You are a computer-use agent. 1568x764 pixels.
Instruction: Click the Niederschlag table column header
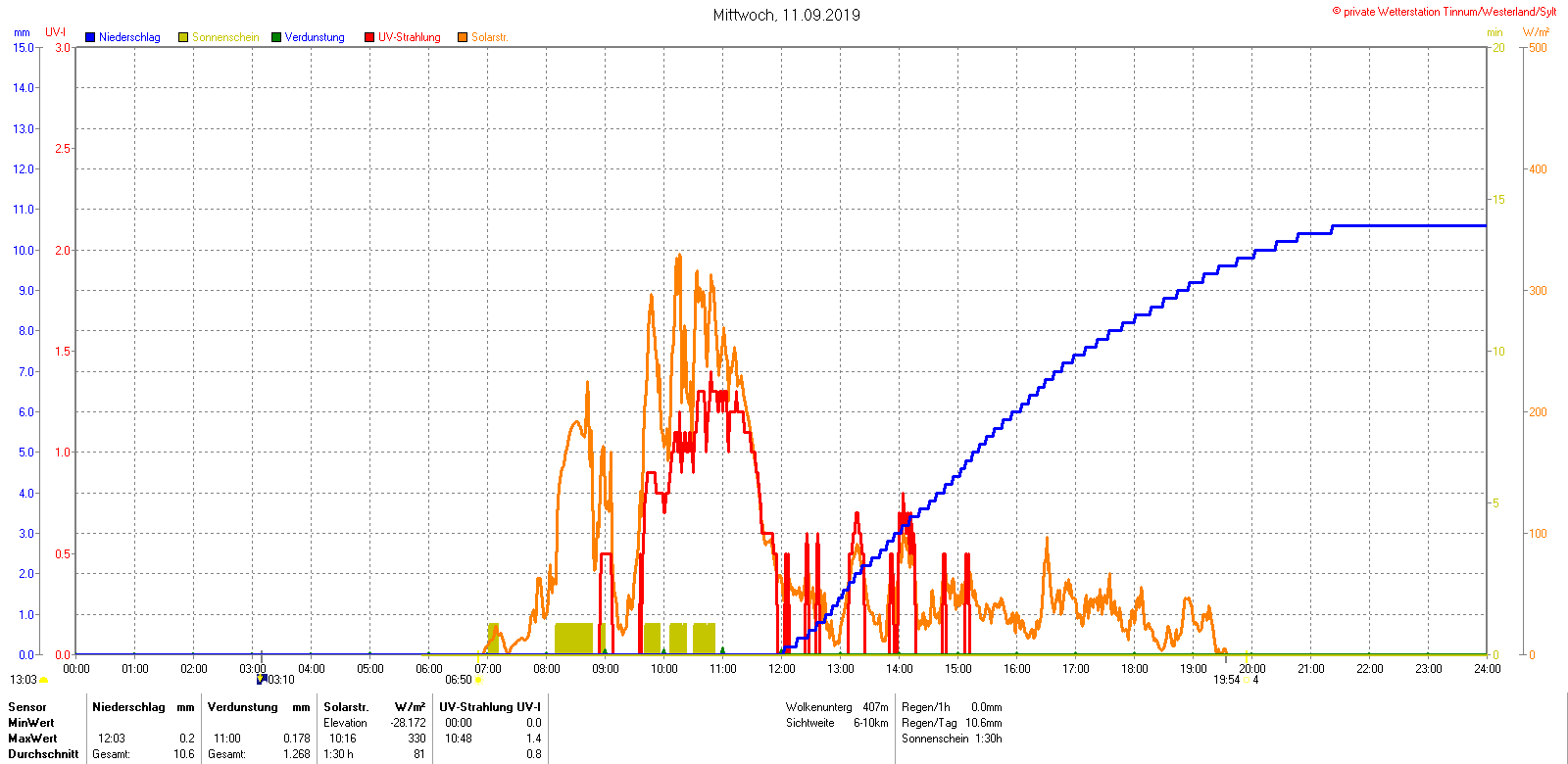point(129,707)
